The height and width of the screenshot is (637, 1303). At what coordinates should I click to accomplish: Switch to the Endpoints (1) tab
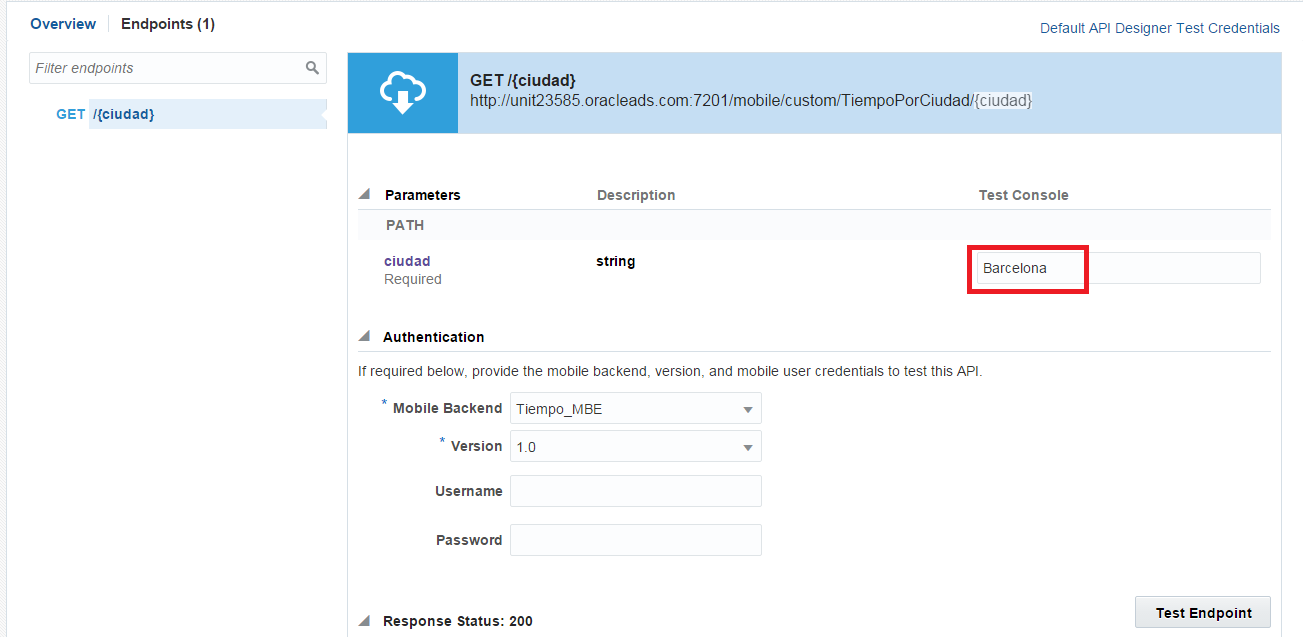pos(168,24)
